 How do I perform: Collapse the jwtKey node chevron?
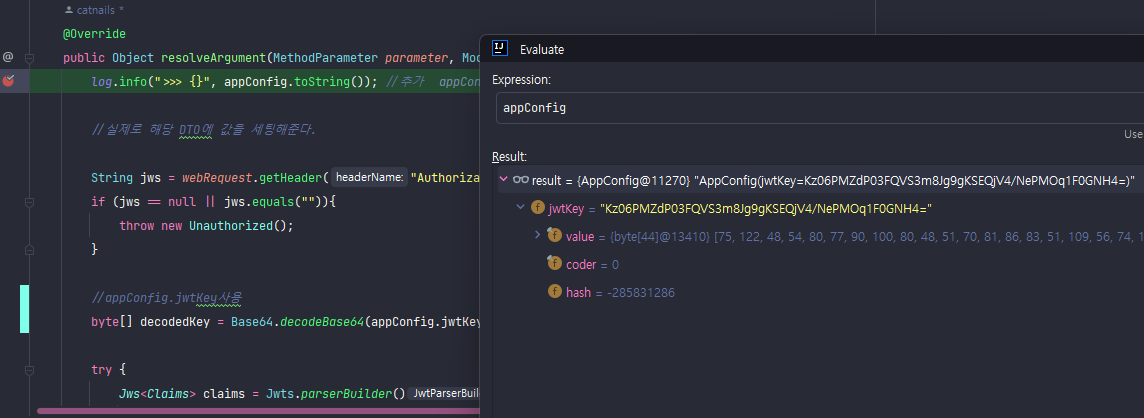pos(520,208)
